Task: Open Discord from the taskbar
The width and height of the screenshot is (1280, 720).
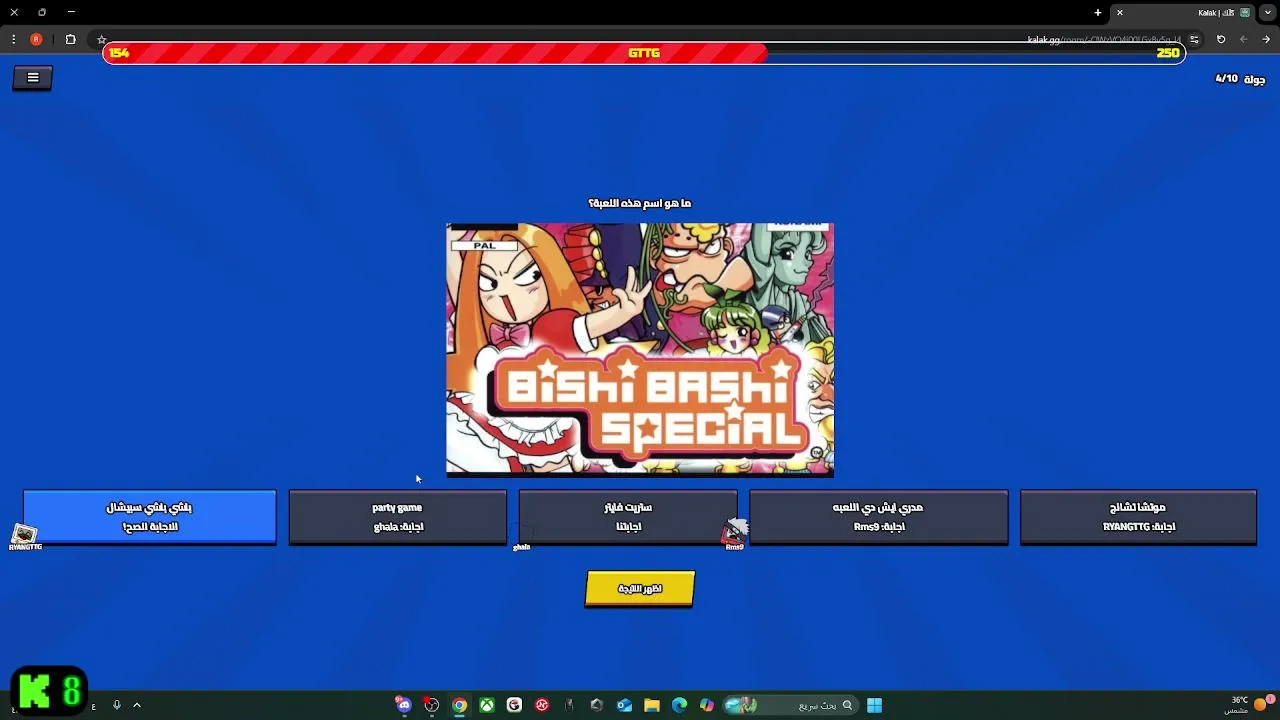Action: [404, 705]
